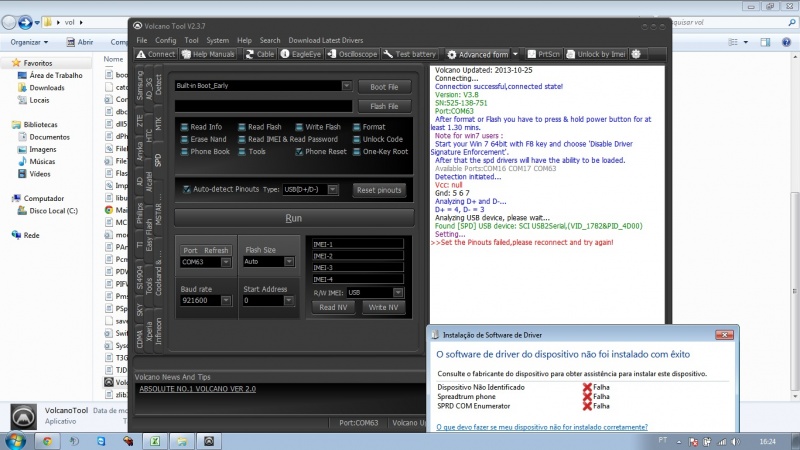800x450 pixels.
Task: Expand the Advanced form dropdown arrow
Action: click(515, 54)
